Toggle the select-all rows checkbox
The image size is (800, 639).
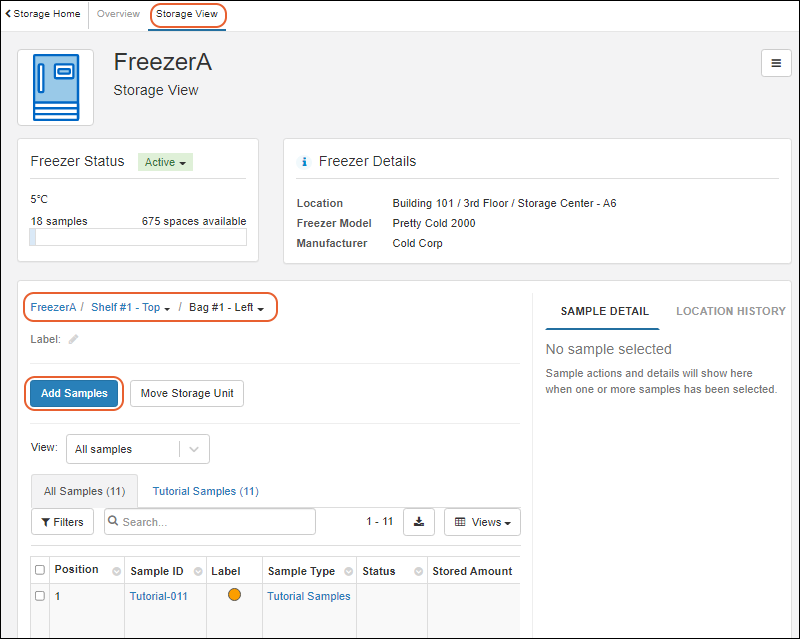(40, 570)
